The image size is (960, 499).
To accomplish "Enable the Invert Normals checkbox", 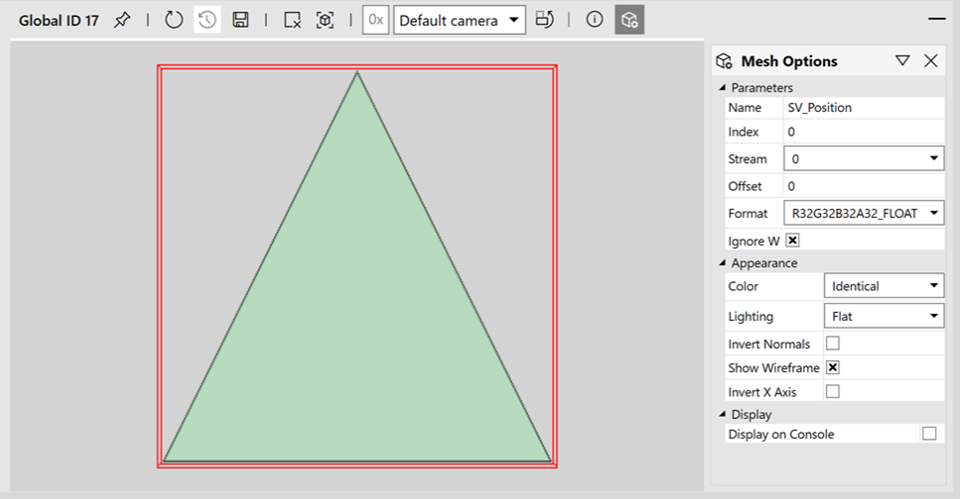I will point(833,343).
